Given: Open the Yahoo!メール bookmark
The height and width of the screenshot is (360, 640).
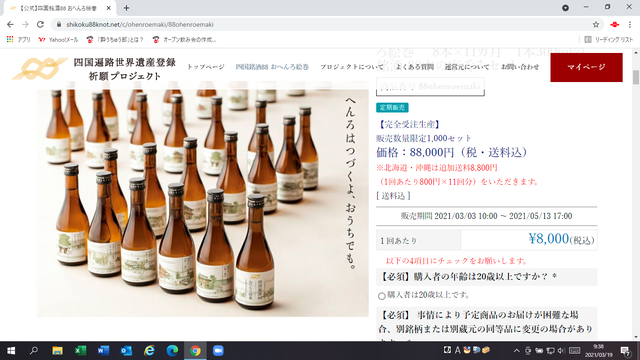Looking at the screenshot, I should coord(58,40).
